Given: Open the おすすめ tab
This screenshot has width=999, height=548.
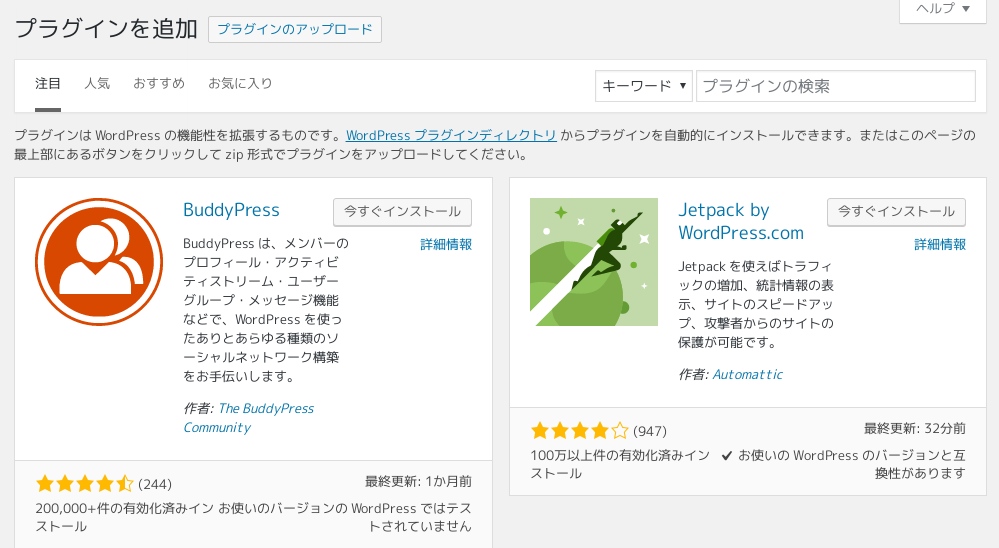Looking at the screenshot, I should [x=159, y=83].
